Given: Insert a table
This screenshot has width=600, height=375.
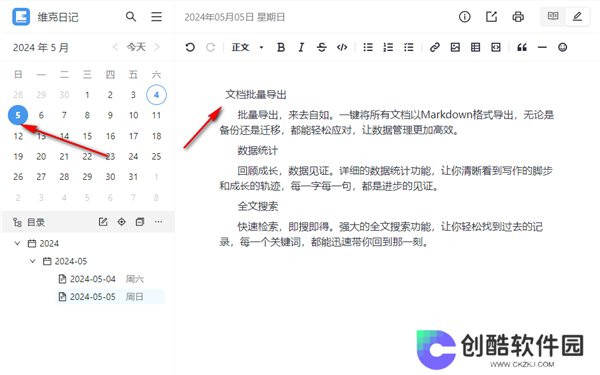Looking at the screenshot, I should pyautogui.click(x=475, y=47).
